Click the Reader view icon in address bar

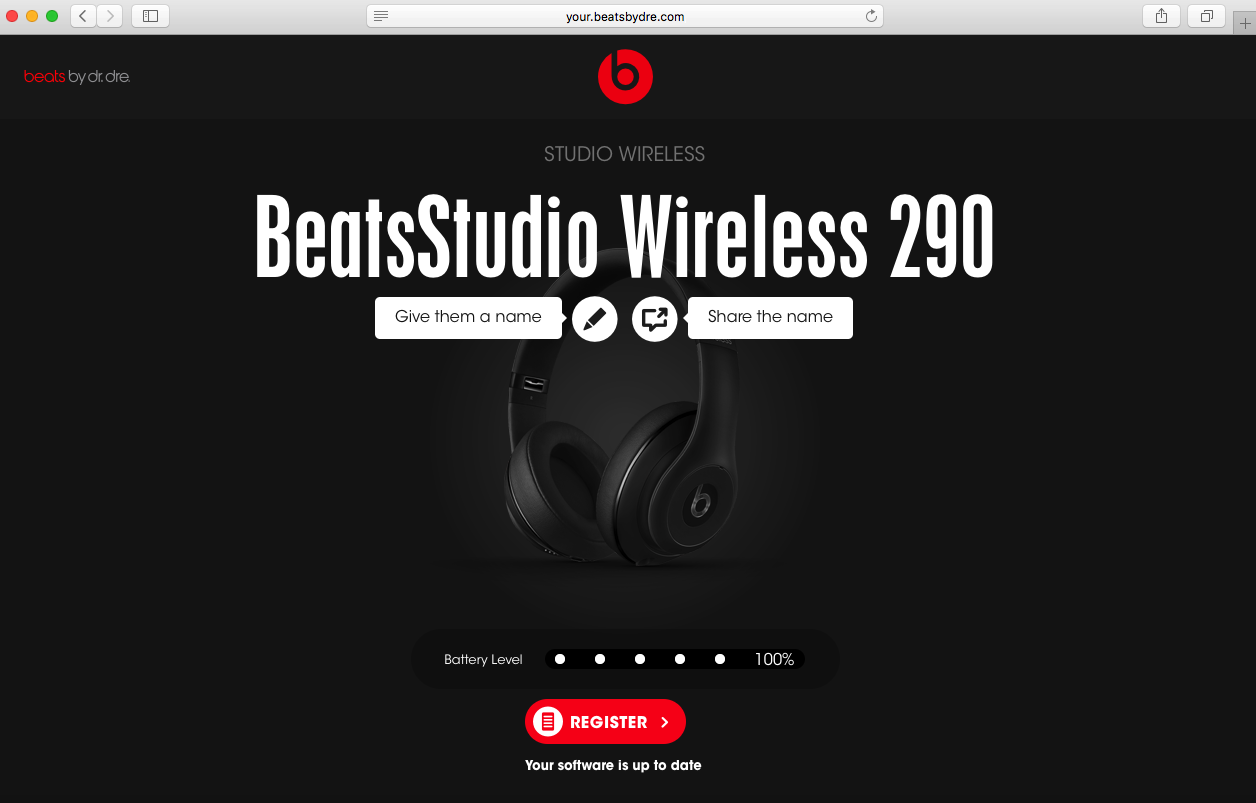click(381, 16)
